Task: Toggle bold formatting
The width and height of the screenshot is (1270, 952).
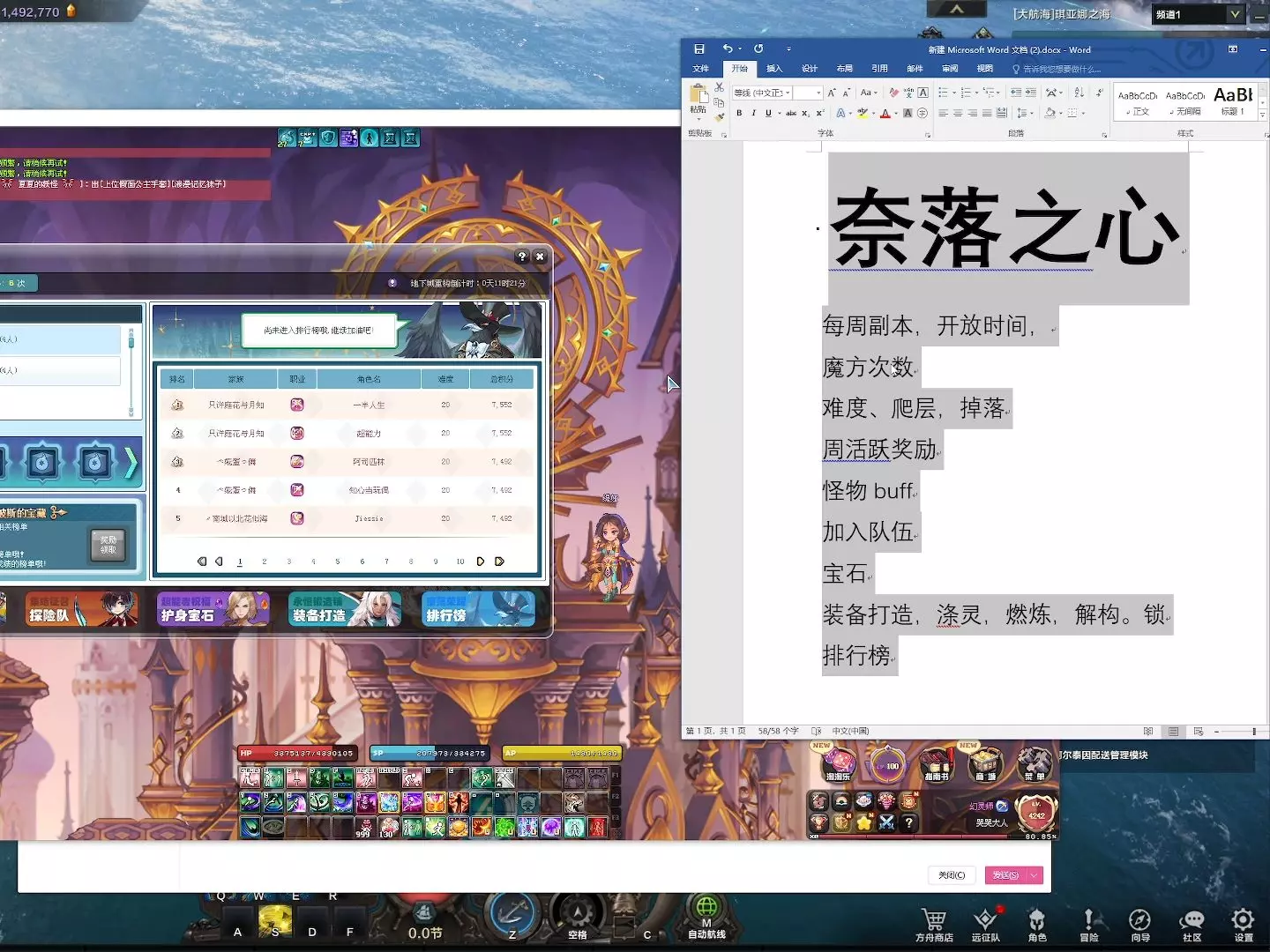Action: point(739,113)
